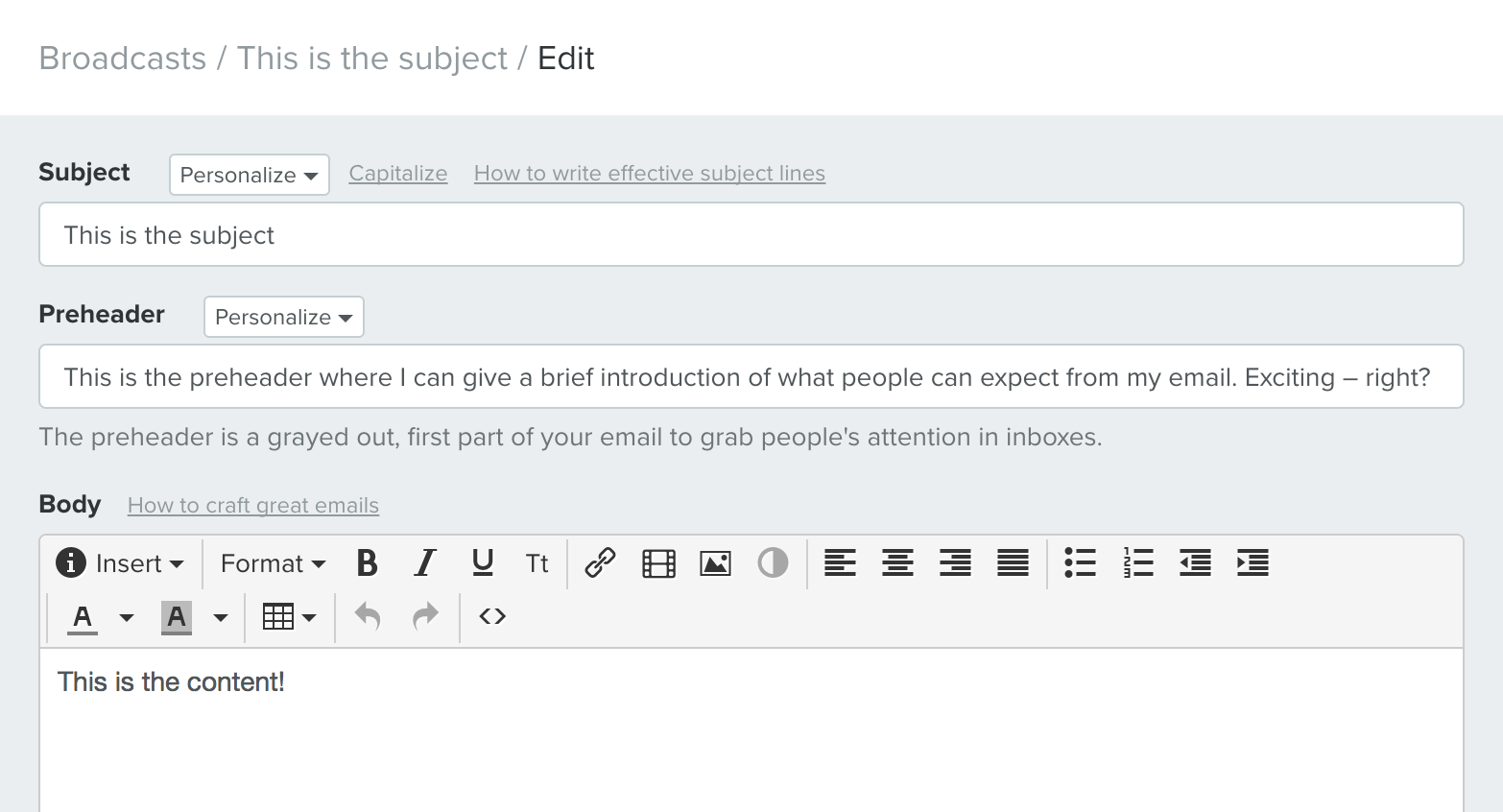Click the 'This is the content!' text
Screen dimensions: 1503x812
(x=171, y=682)
